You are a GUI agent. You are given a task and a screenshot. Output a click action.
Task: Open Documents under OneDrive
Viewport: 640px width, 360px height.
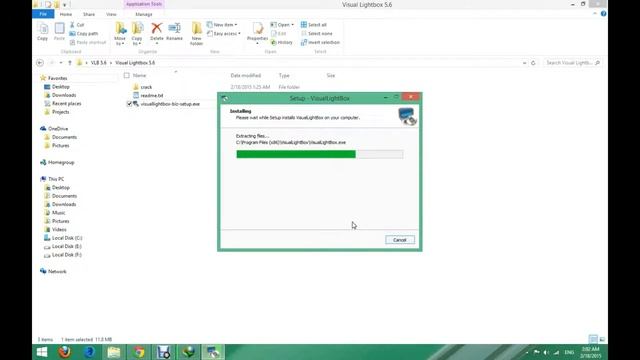pos(64,137)
